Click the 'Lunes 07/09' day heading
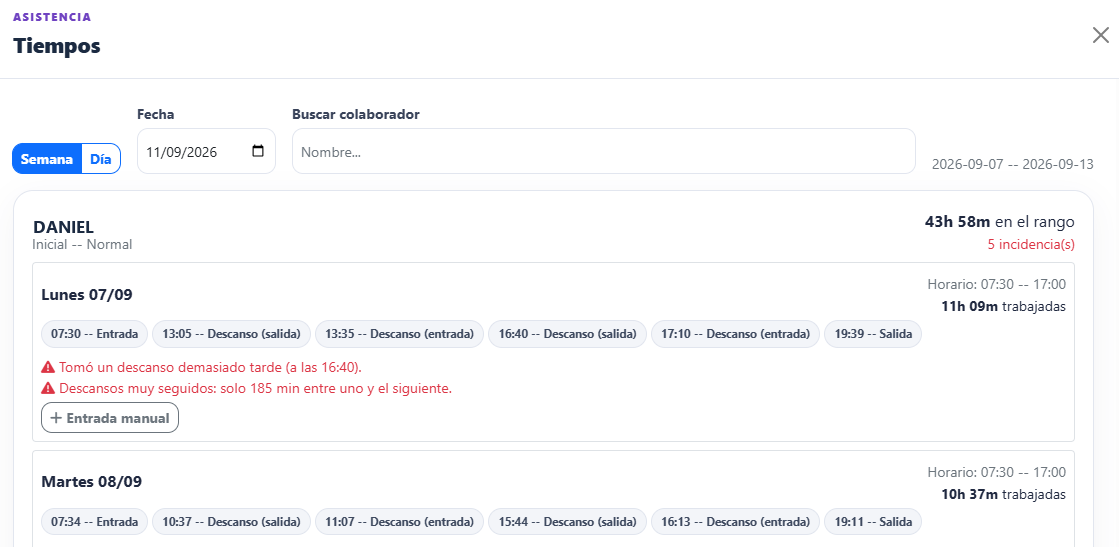The image size is (1119, 547). pos(87,294)
